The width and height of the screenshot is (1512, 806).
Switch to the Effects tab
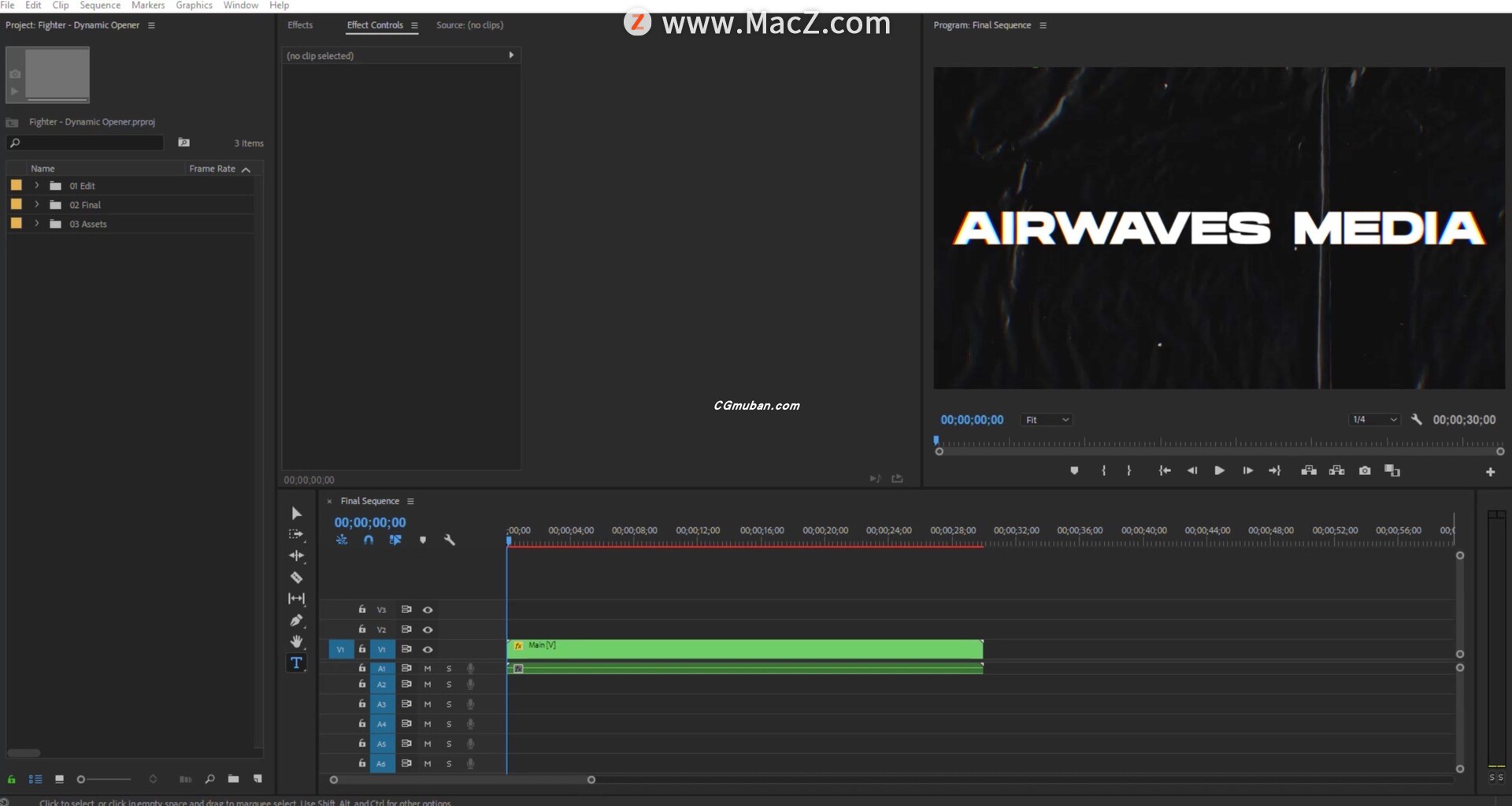pyautogui.click(x=300, y=25)
